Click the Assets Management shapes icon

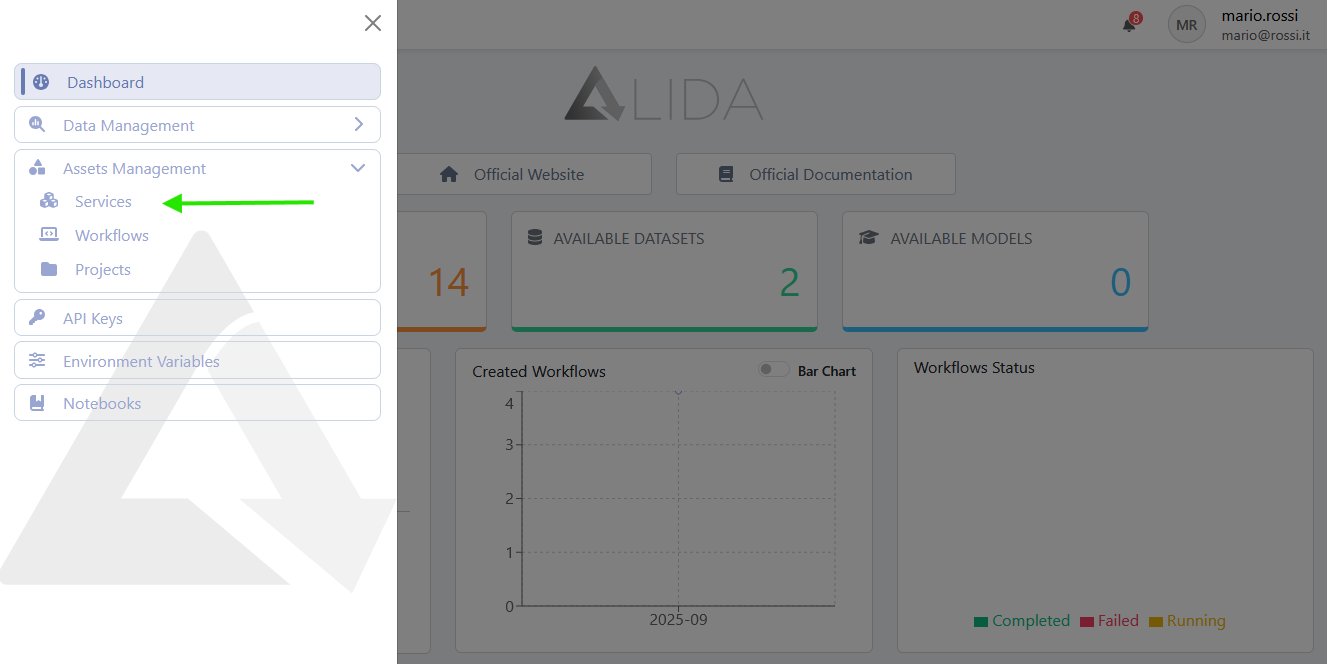coord(37,168)
